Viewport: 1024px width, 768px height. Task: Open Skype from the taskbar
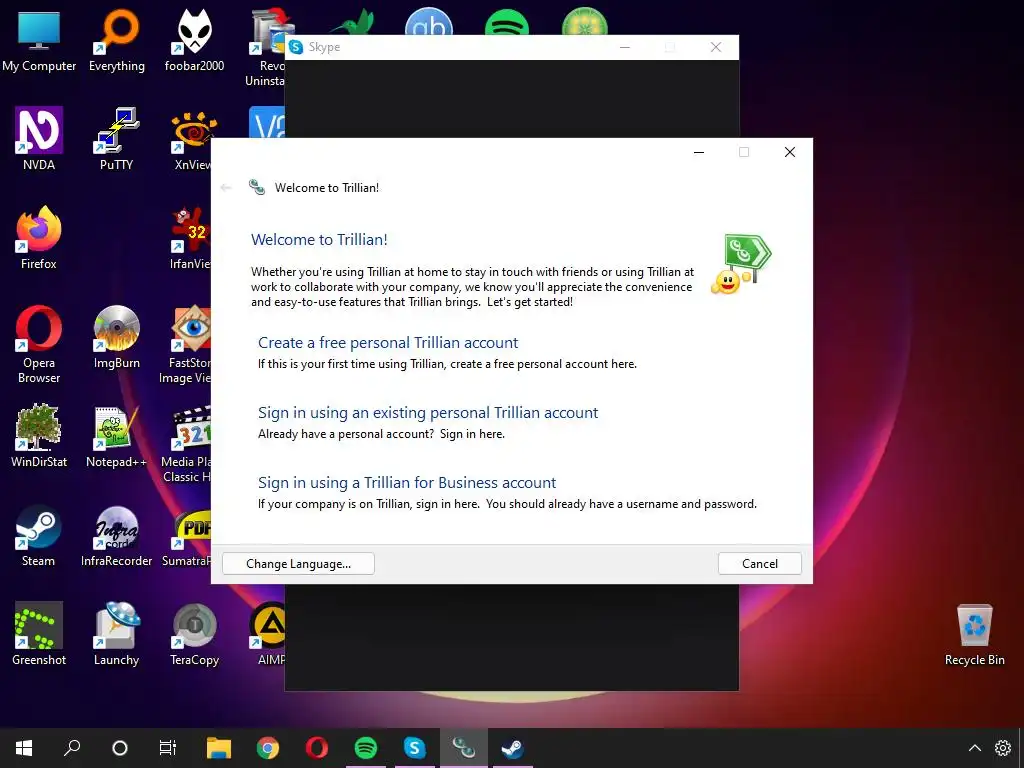click(415, 748)
